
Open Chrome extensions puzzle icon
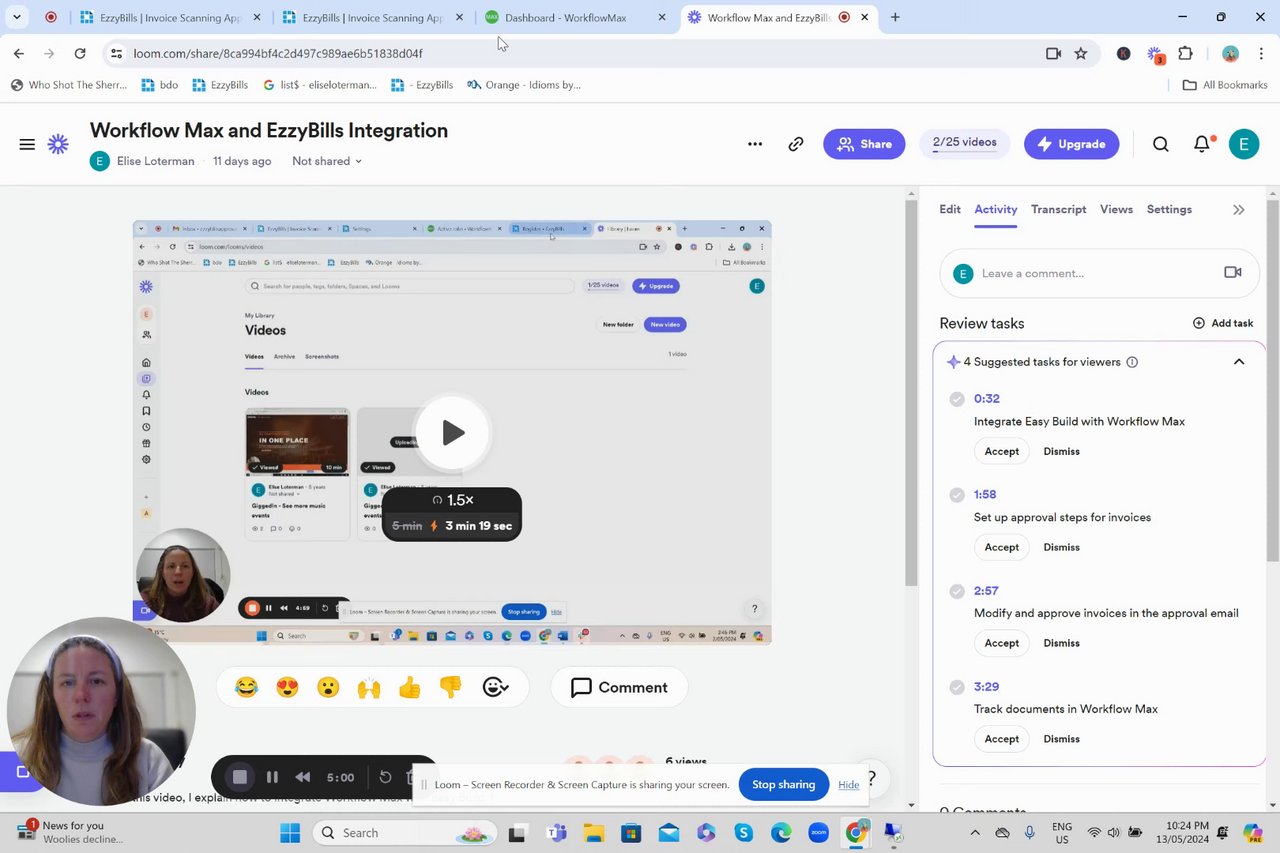(x=1186, y=53)
